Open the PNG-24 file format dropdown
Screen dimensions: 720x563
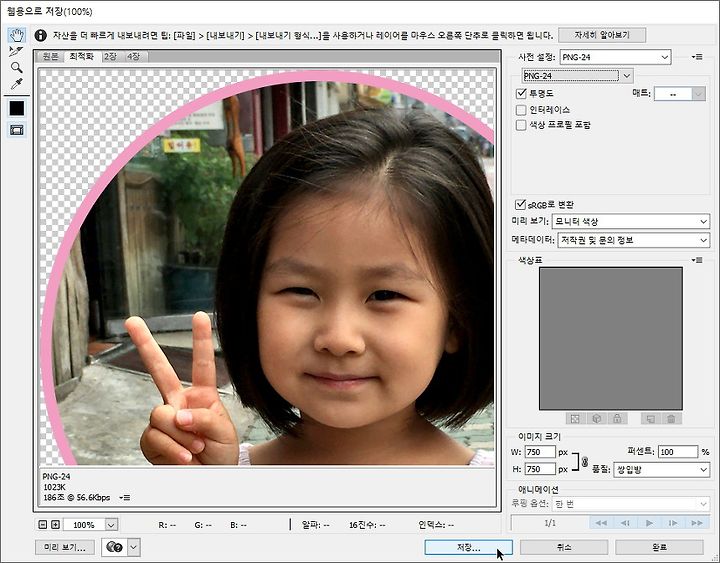click(578, 75)
